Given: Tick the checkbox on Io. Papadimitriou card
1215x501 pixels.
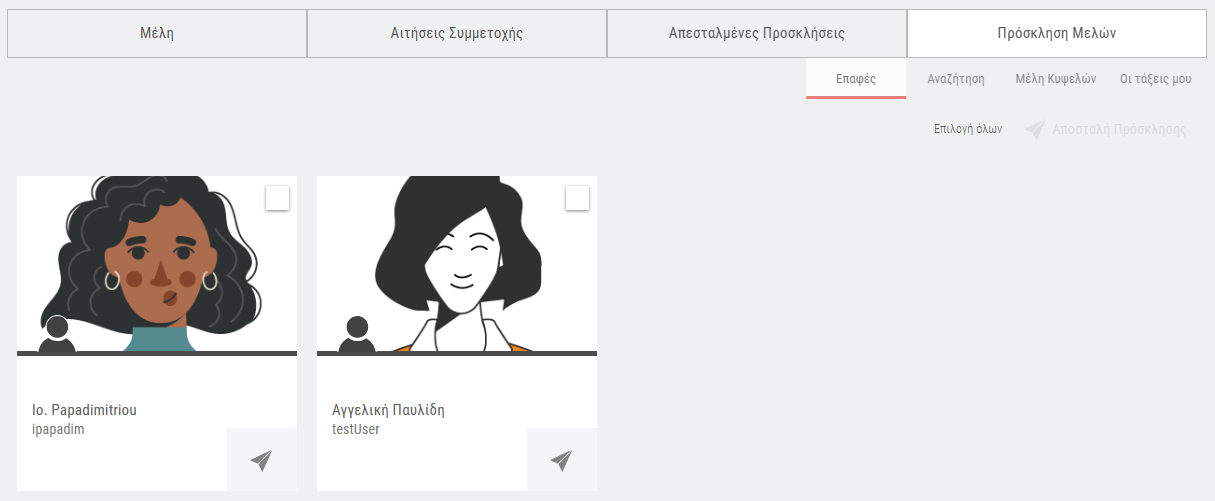Looking at the screenshot, I should point(278,198).
